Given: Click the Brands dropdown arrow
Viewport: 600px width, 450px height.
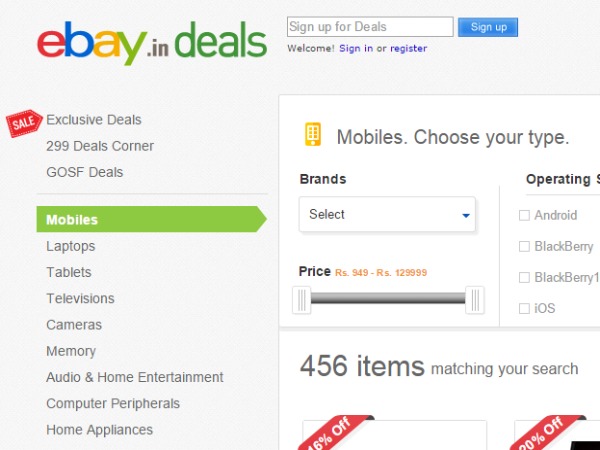Looking at the screenshot, I should (x=466, y=215).
